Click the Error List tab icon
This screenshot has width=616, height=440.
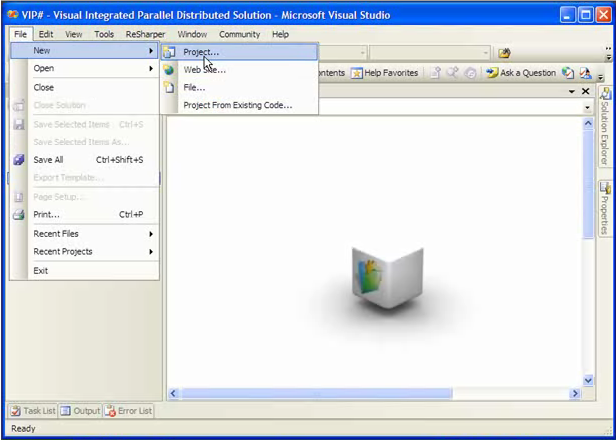(x=110, y=411)
